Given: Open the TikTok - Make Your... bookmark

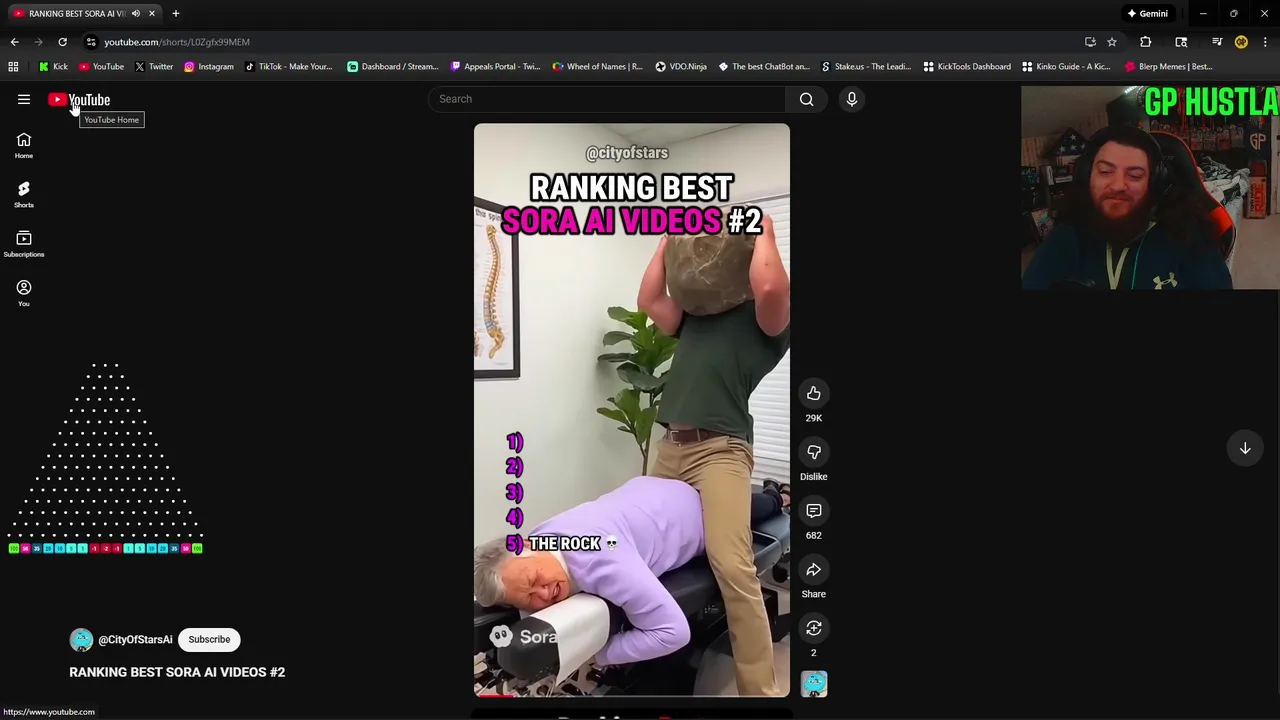Looking at the screenshot, I should [x=288, y=67].
